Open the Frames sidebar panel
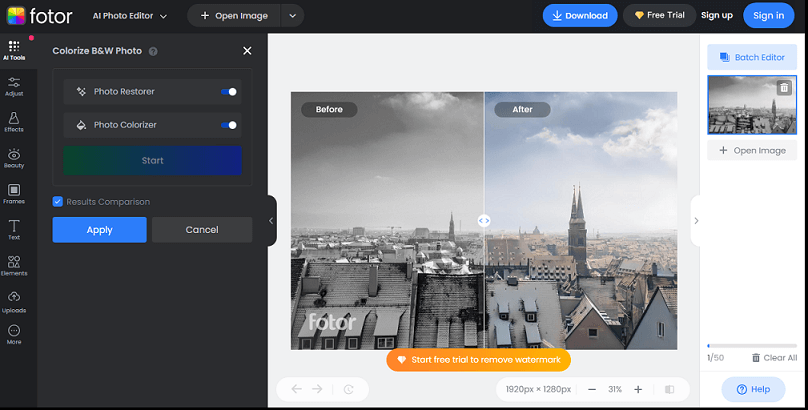This screenshot has width=808, height=410. [14, 194]
